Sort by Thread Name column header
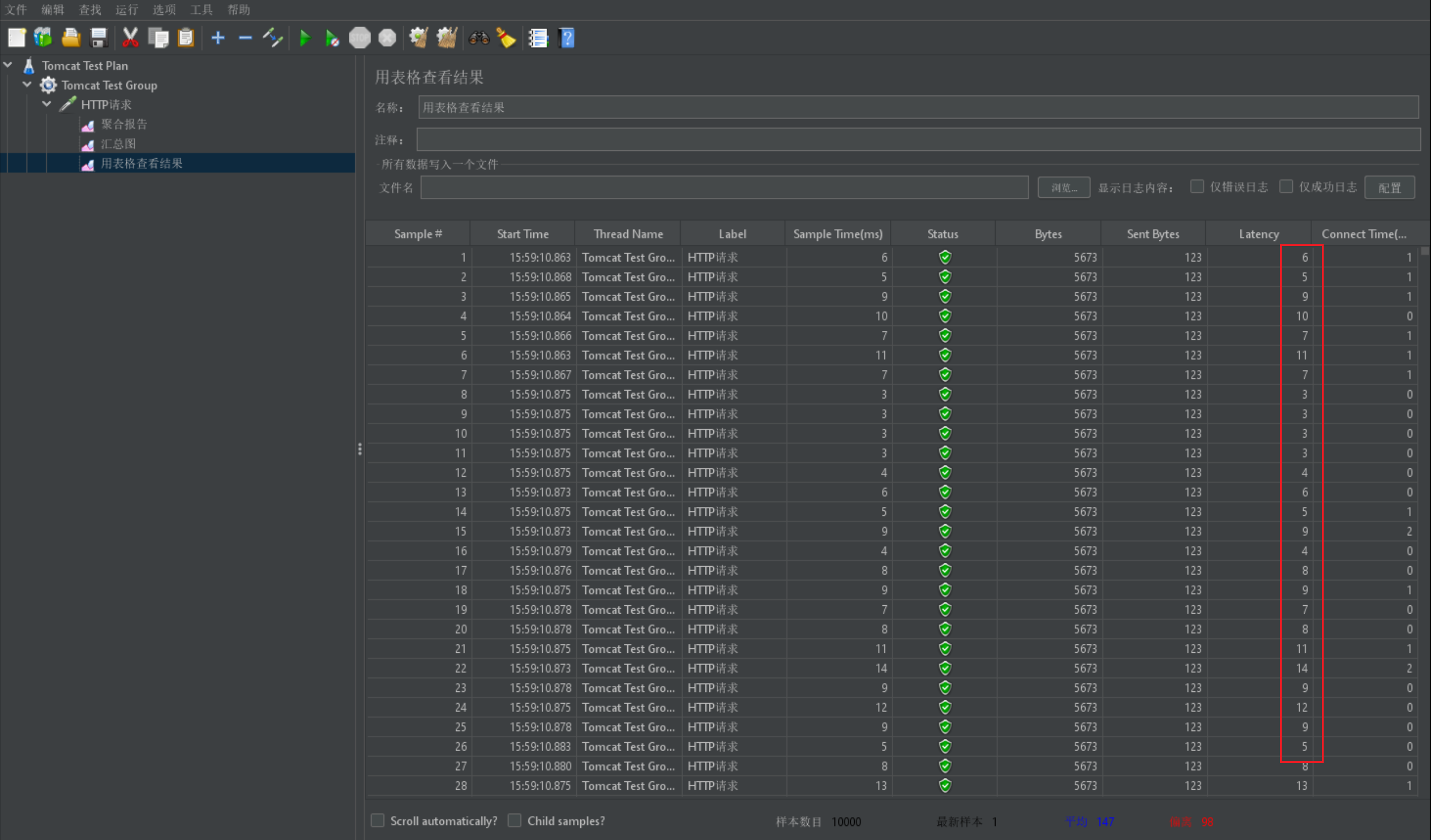Viewport: 1431px width, 840px height. 628,234
